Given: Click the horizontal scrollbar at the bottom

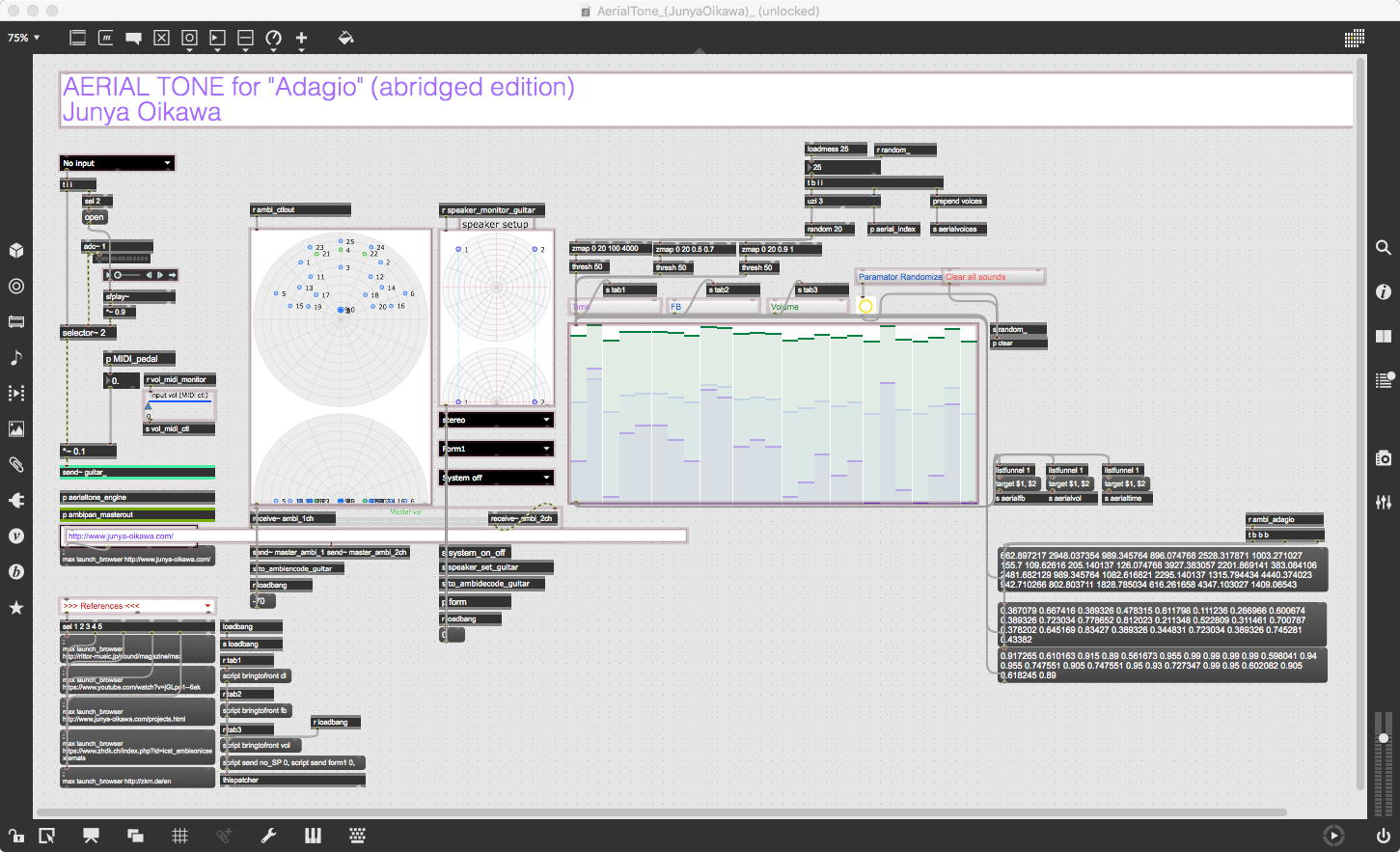Looking at the screenshot, I should pyautogui.click(x=662, y=812).
